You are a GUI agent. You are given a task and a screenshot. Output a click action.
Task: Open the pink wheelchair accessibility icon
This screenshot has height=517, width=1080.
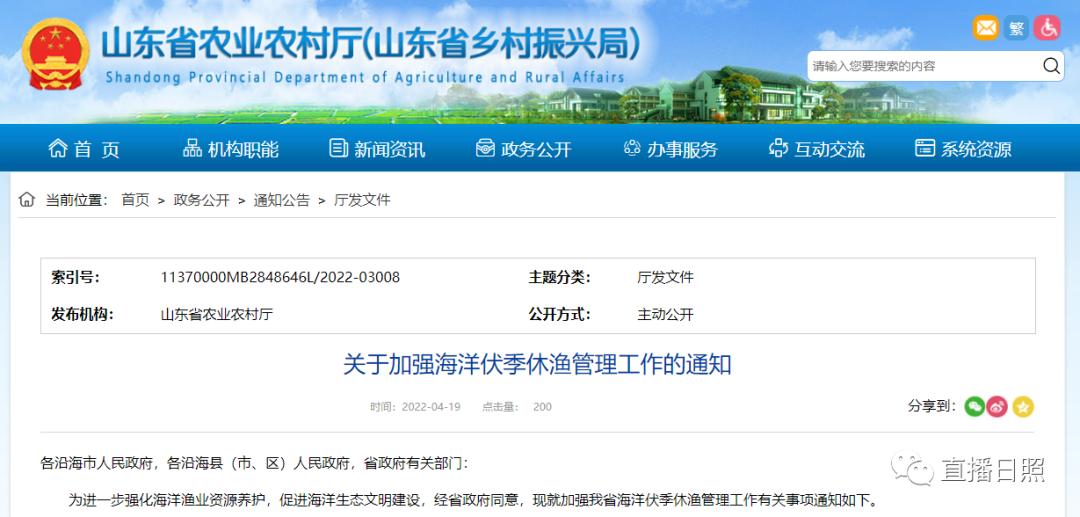[x=1047, y=28]
